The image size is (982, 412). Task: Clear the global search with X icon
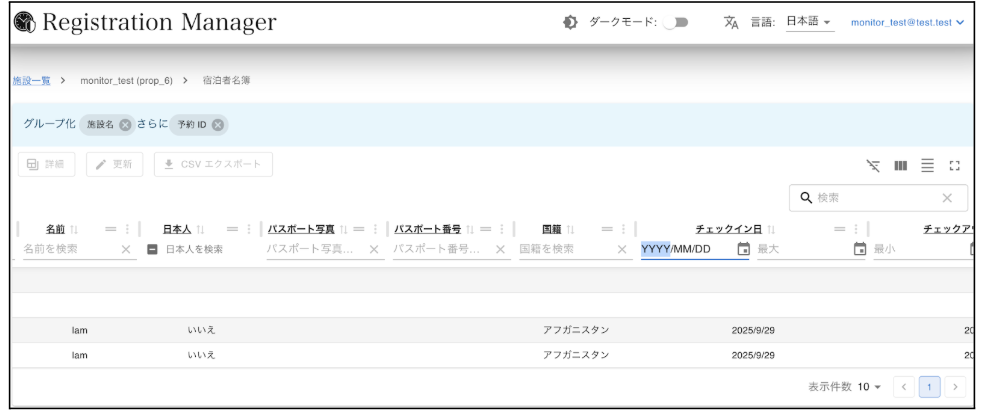[x=947, y=198]
